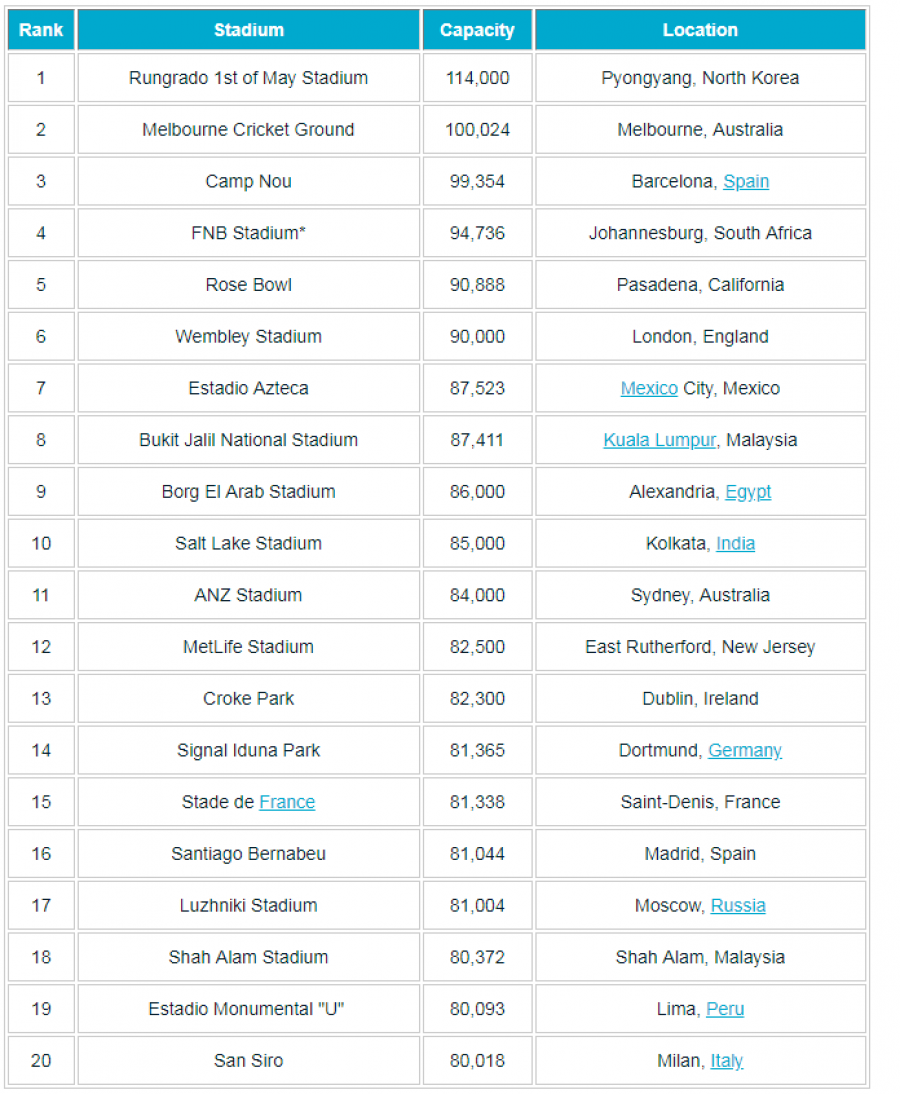
Task: Click the Santiago Bernabeu cell
Action: (249, 854)
